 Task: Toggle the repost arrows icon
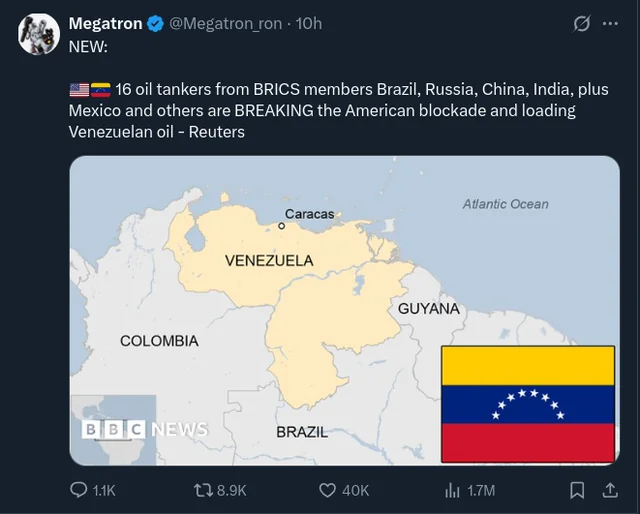coord(201,490)
